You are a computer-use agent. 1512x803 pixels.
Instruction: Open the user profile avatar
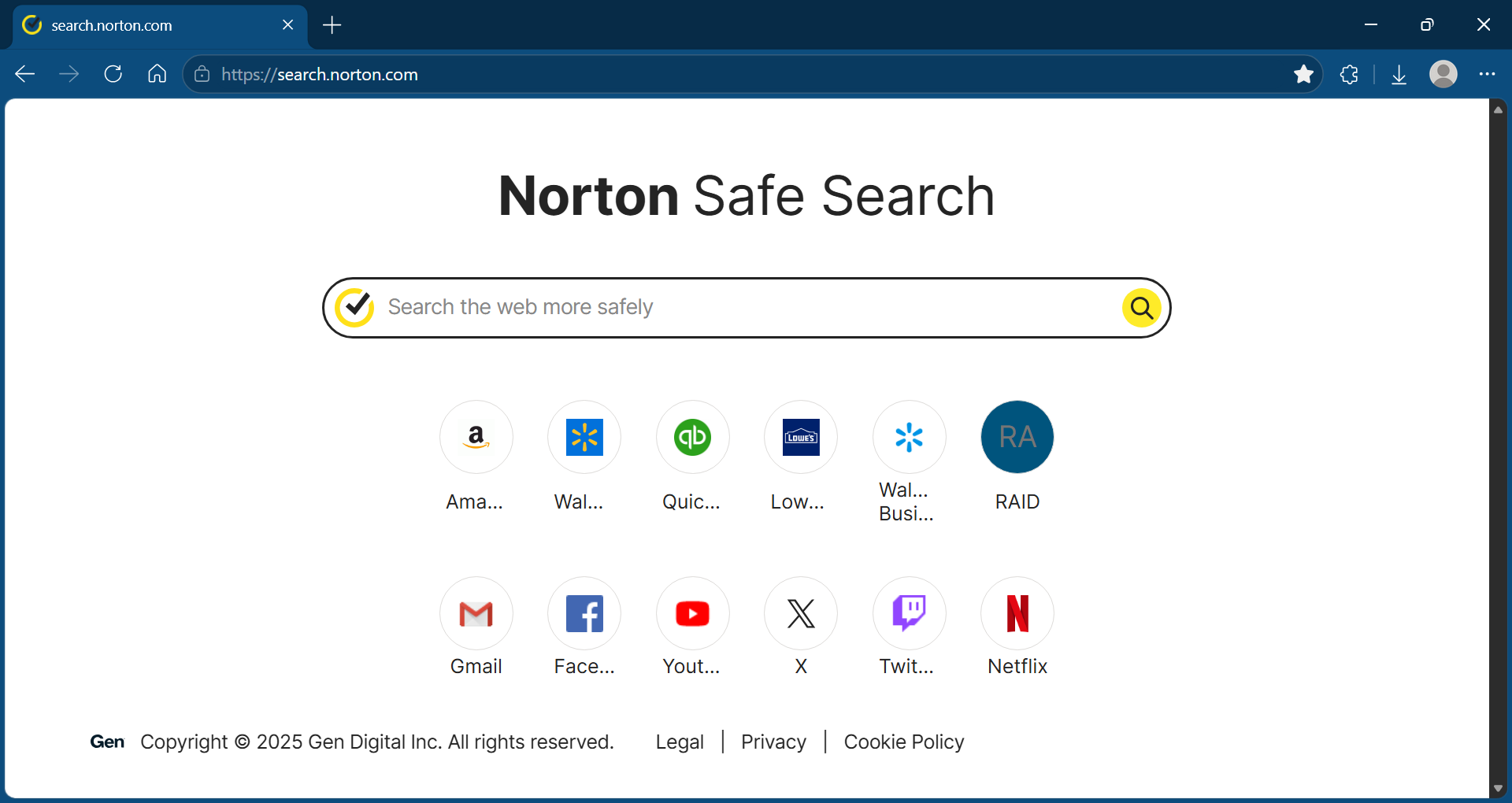tap(1443, 74)
